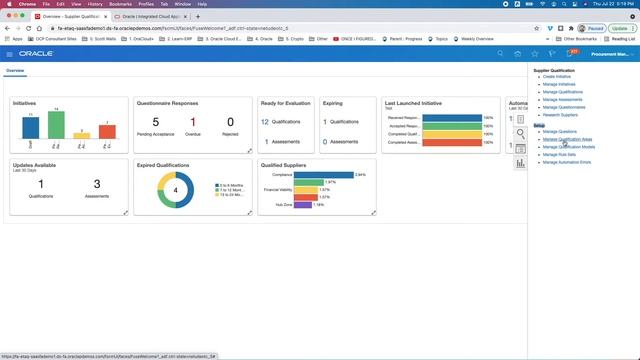
Task: Click the Paused profile button
Action: [x=591, y=28]
